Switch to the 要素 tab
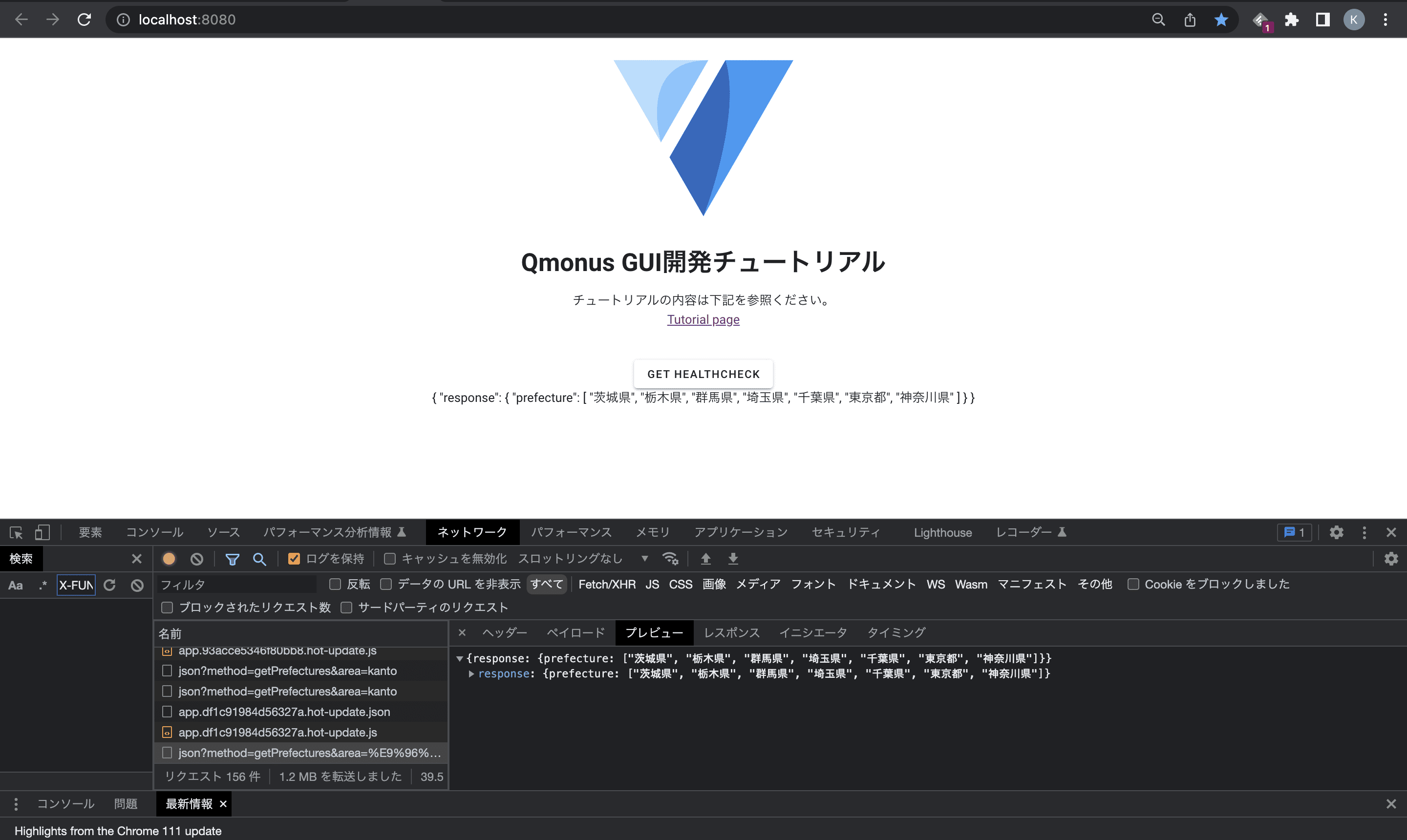 point(90,533)
